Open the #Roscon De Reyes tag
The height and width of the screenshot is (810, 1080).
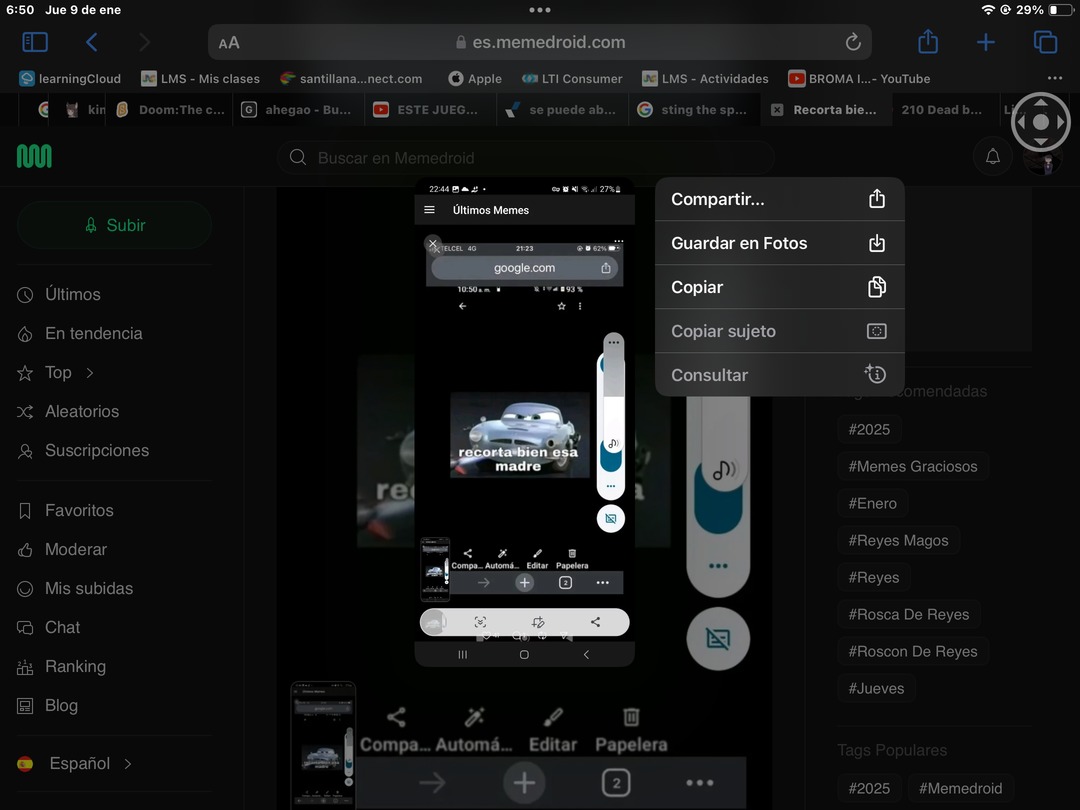[x=913, y=652]
